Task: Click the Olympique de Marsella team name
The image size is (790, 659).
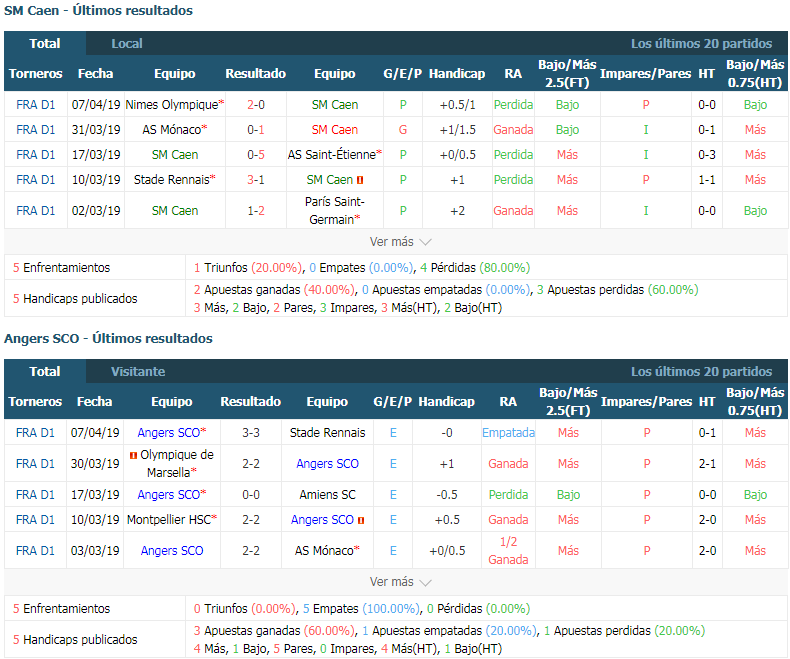Action: 177,464
